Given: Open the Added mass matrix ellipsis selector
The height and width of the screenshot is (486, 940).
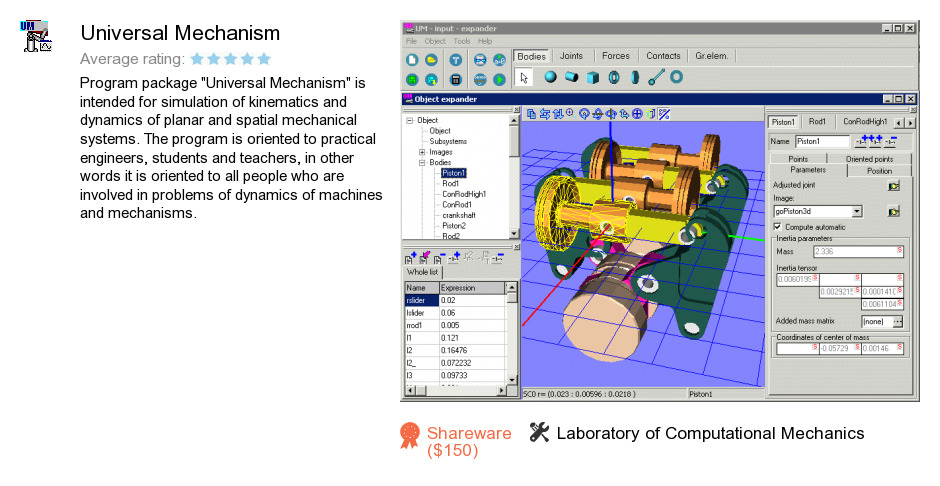Looking at the screenshot, I should [x=897, y=321].
